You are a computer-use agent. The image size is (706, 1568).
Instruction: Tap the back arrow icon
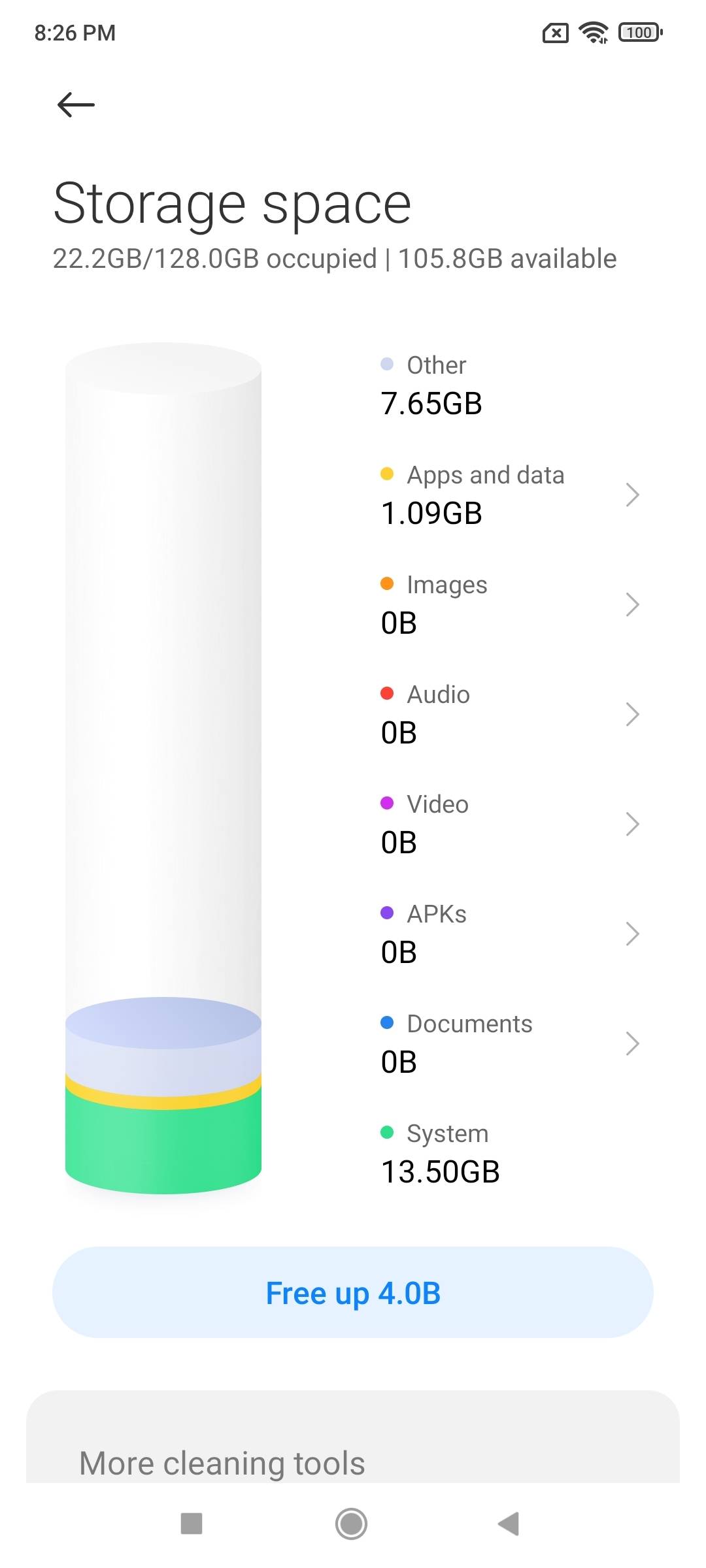(76, 105)
